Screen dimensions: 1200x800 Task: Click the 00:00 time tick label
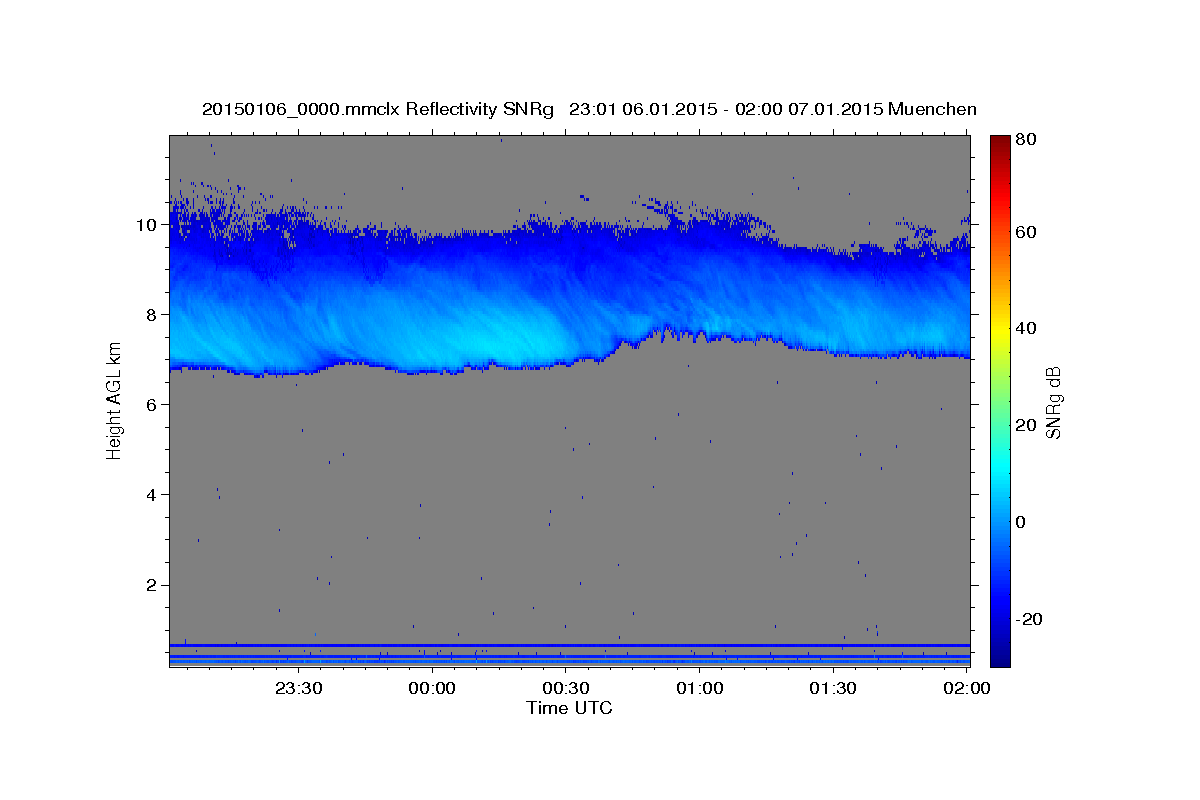click(x=432, y=688)
